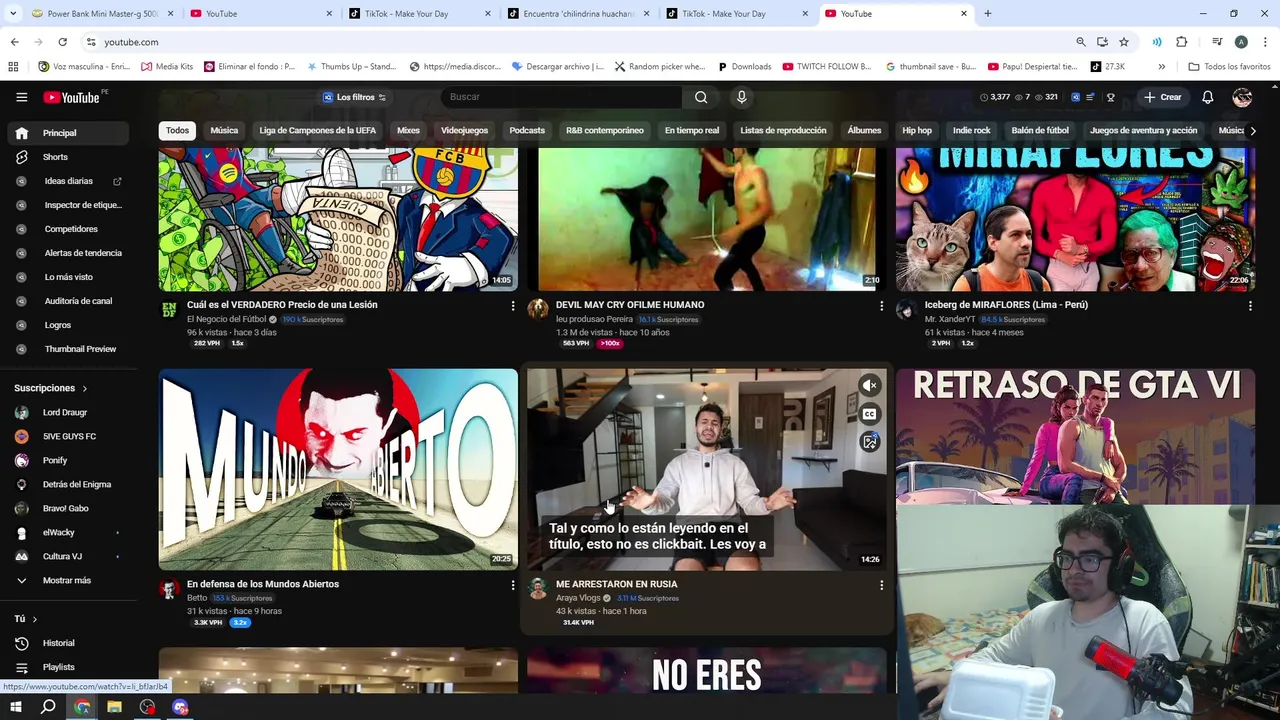Open the thumbnail download icon on the preview
The height and width of the screenshot is (720, 1280).
click(870, 441)
